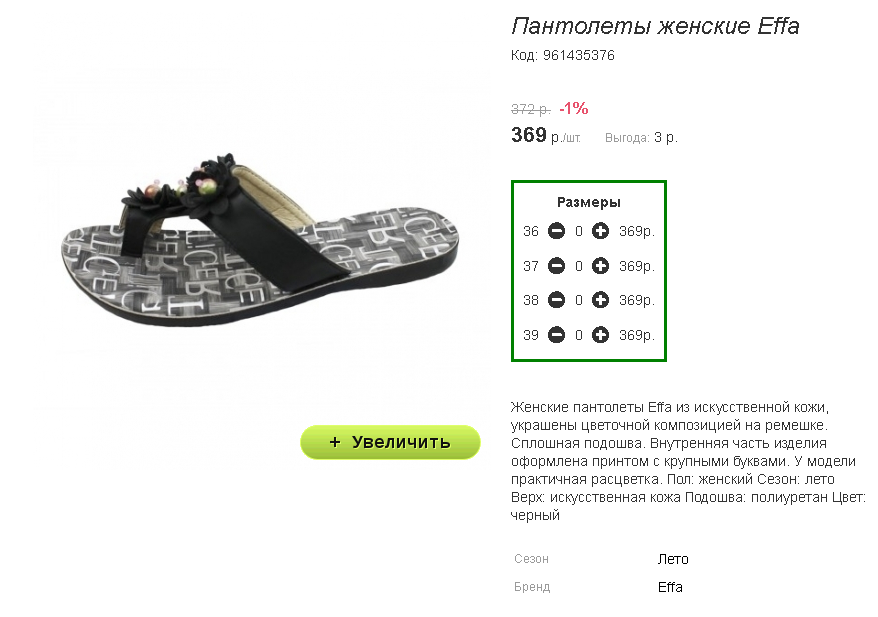Click the size 37 quantity value
Screen dimensions: 878x617
click(578, 266)
